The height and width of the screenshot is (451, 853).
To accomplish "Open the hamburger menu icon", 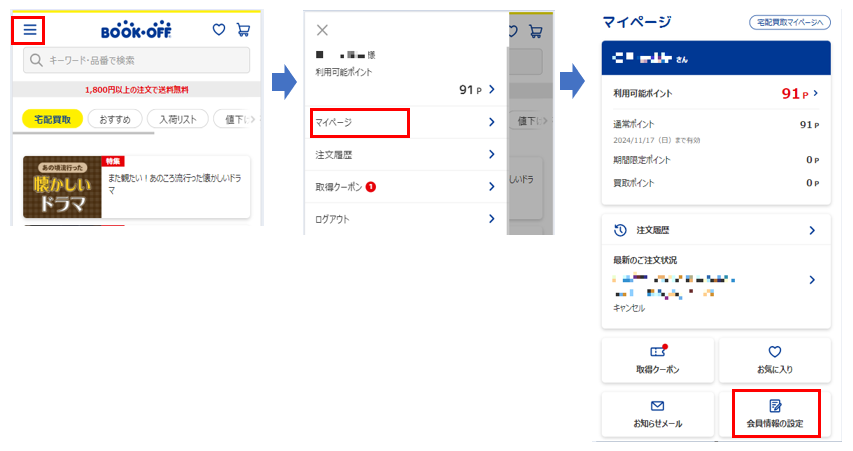I will [x=29, y=30].
